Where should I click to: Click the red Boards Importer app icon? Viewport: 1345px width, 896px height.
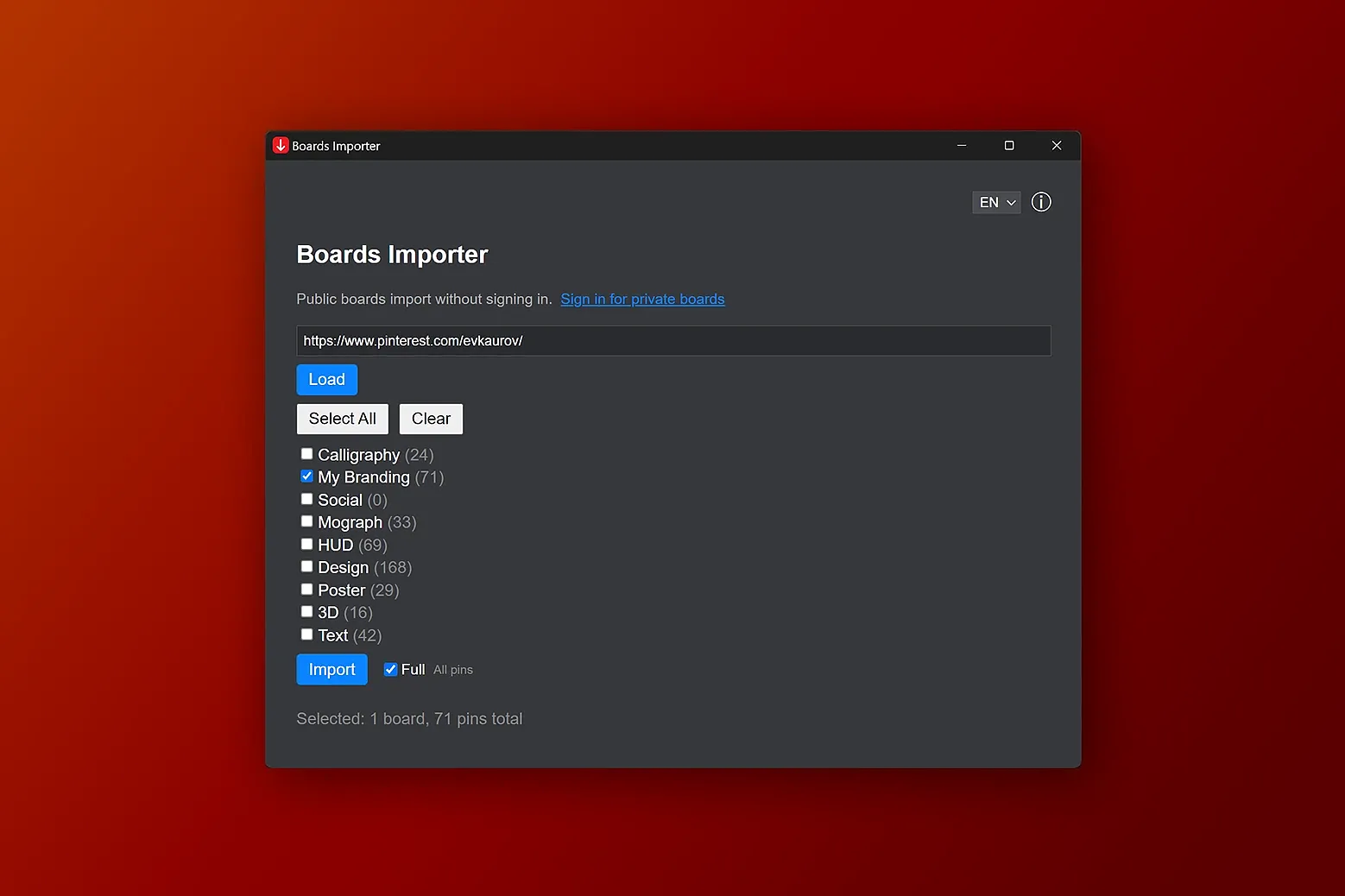click(281, 145)
